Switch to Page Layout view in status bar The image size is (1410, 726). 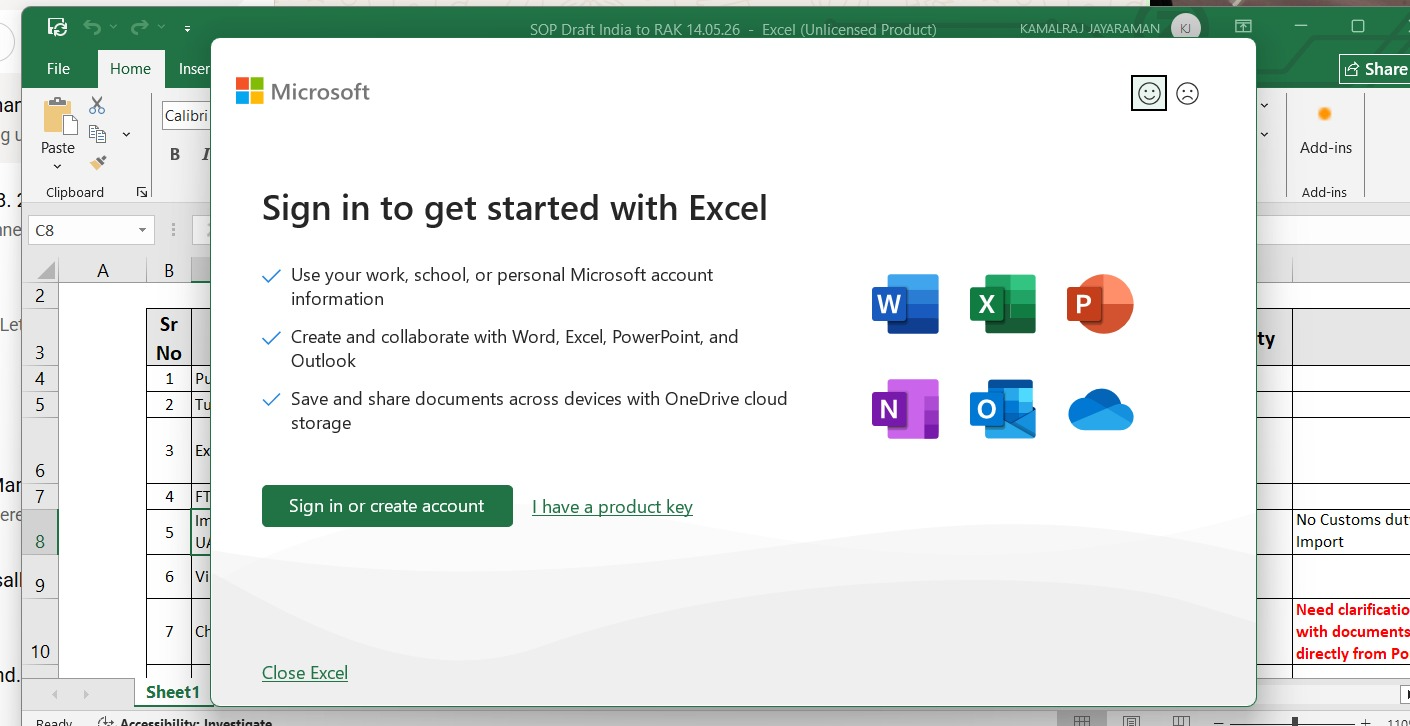click(1131, 720)
